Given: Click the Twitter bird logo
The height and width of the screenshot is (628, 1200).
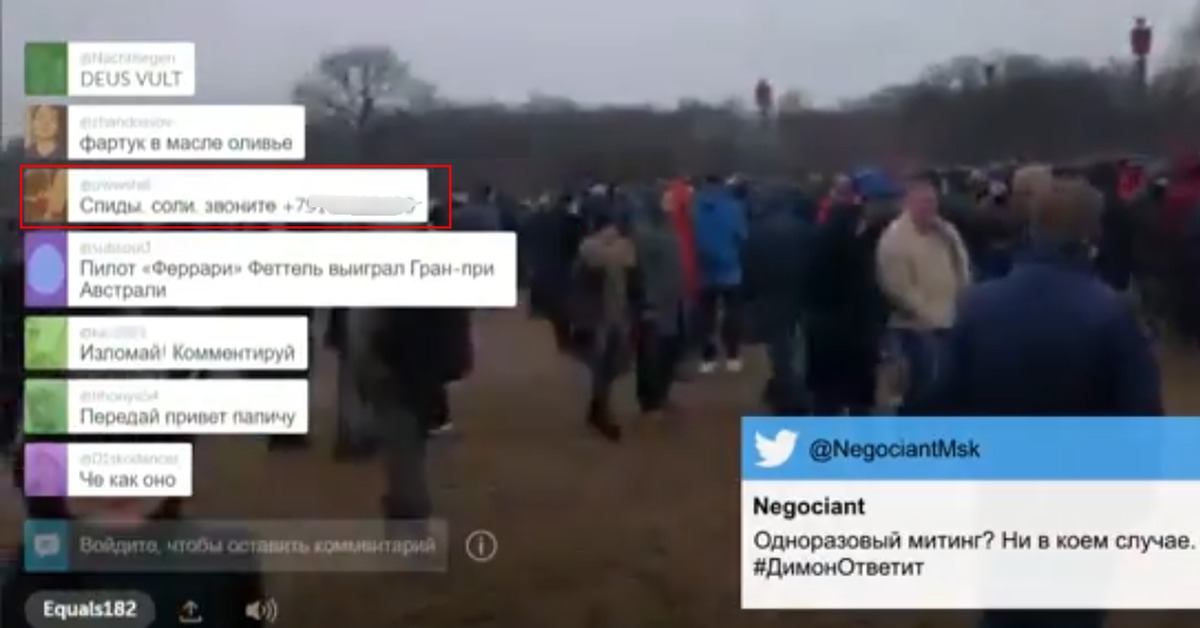Looking at the screenshot, I should coord(776,449).
